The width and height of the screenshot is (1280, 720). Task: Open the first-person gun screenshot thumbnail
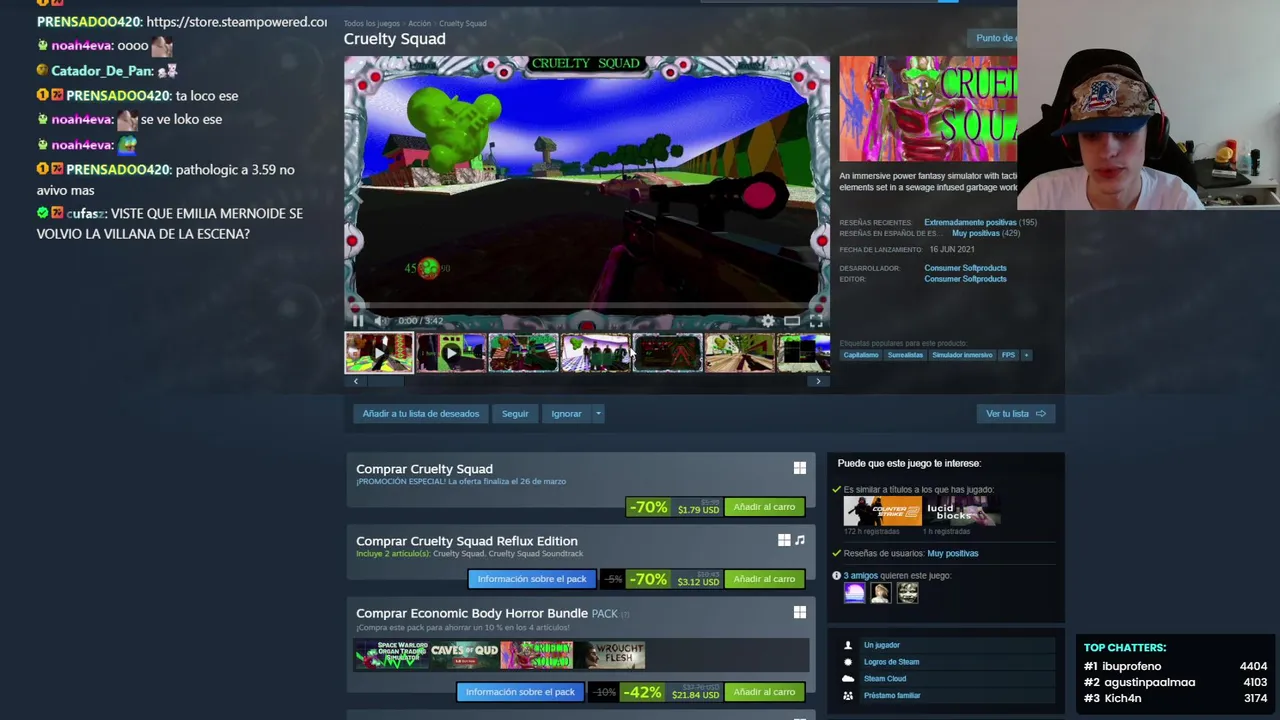click(739, 353)
